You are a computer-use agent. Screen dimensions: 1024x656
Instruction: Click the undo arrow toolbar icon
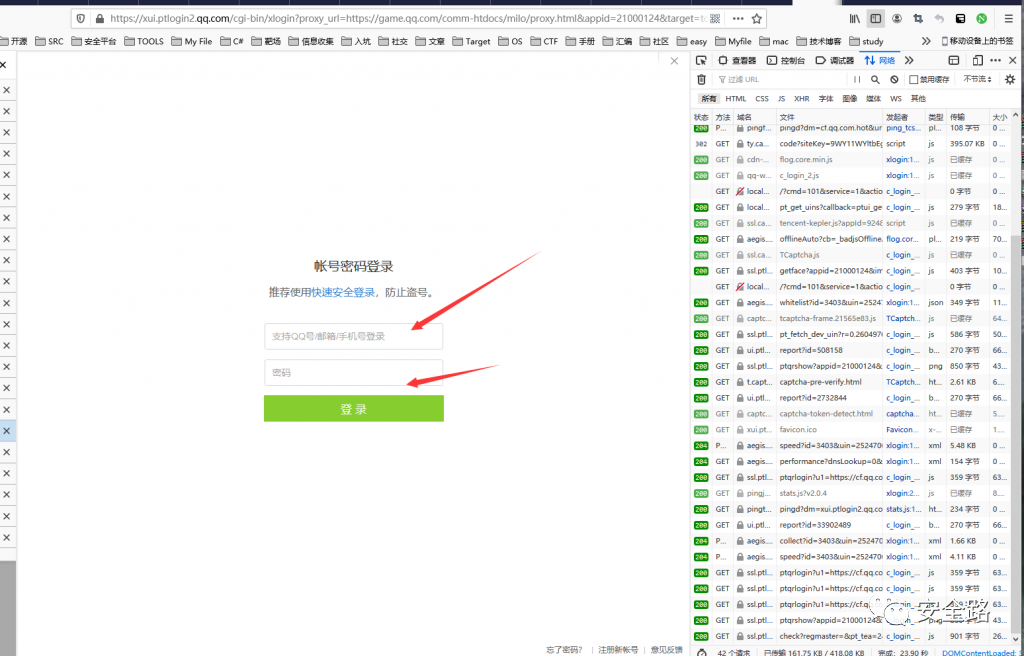[x=939, y=19]
